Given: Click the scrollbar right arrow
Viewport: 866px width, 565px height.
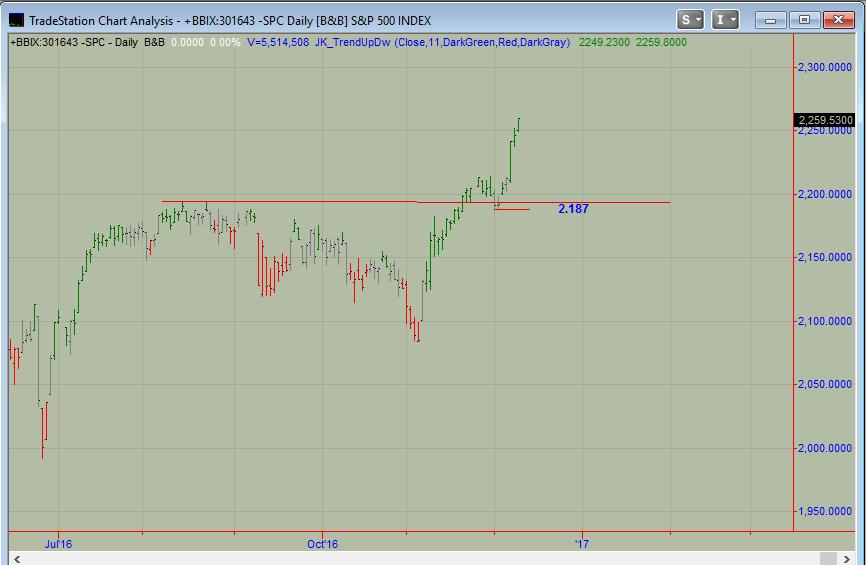Looking at the screenshot, I should 847,559.
